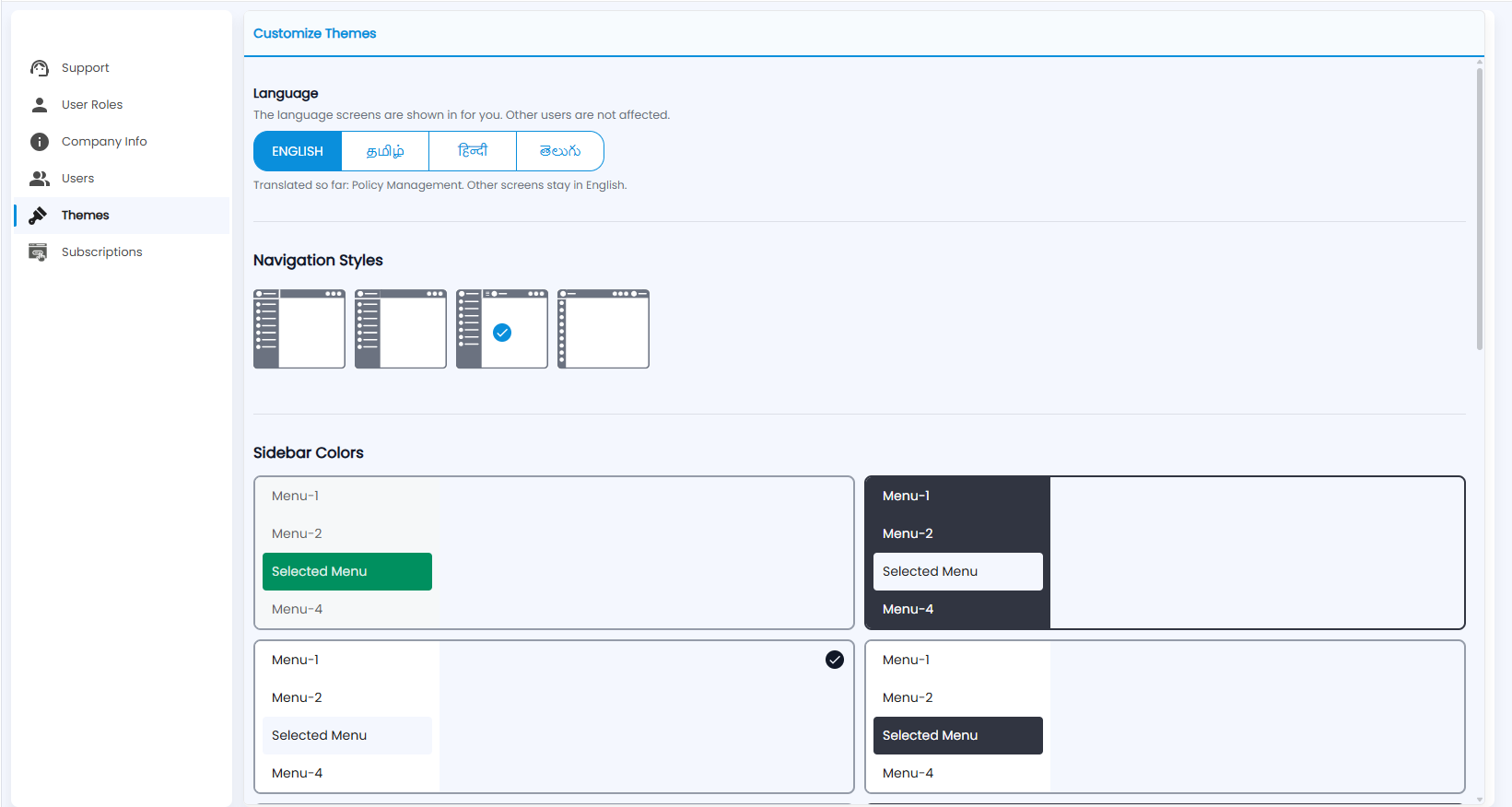This screenshot has height=807, width=1512.
Task: Click the "Sidebar Colors" heading
Action: pyautogui.click(x=309, y=453)
